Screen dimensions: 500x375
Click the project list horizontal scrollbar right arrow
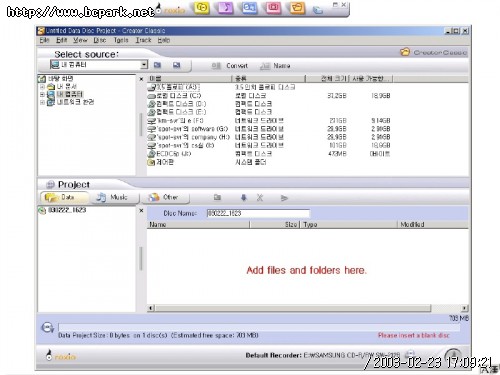(464, 308)
